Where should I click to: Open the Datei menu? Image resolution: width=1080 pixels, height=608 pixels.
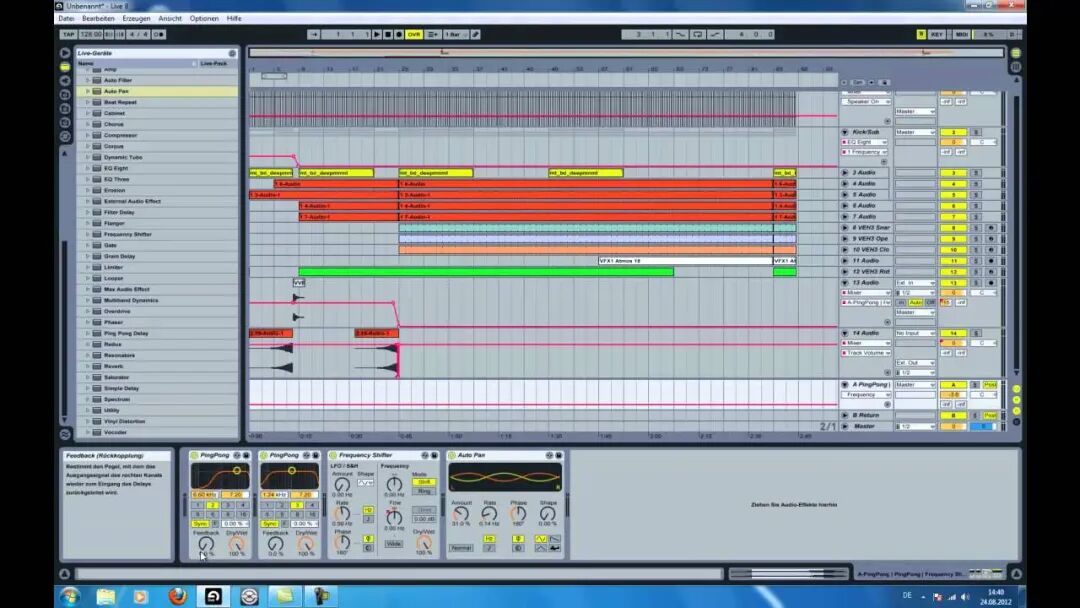pos(67,19)
